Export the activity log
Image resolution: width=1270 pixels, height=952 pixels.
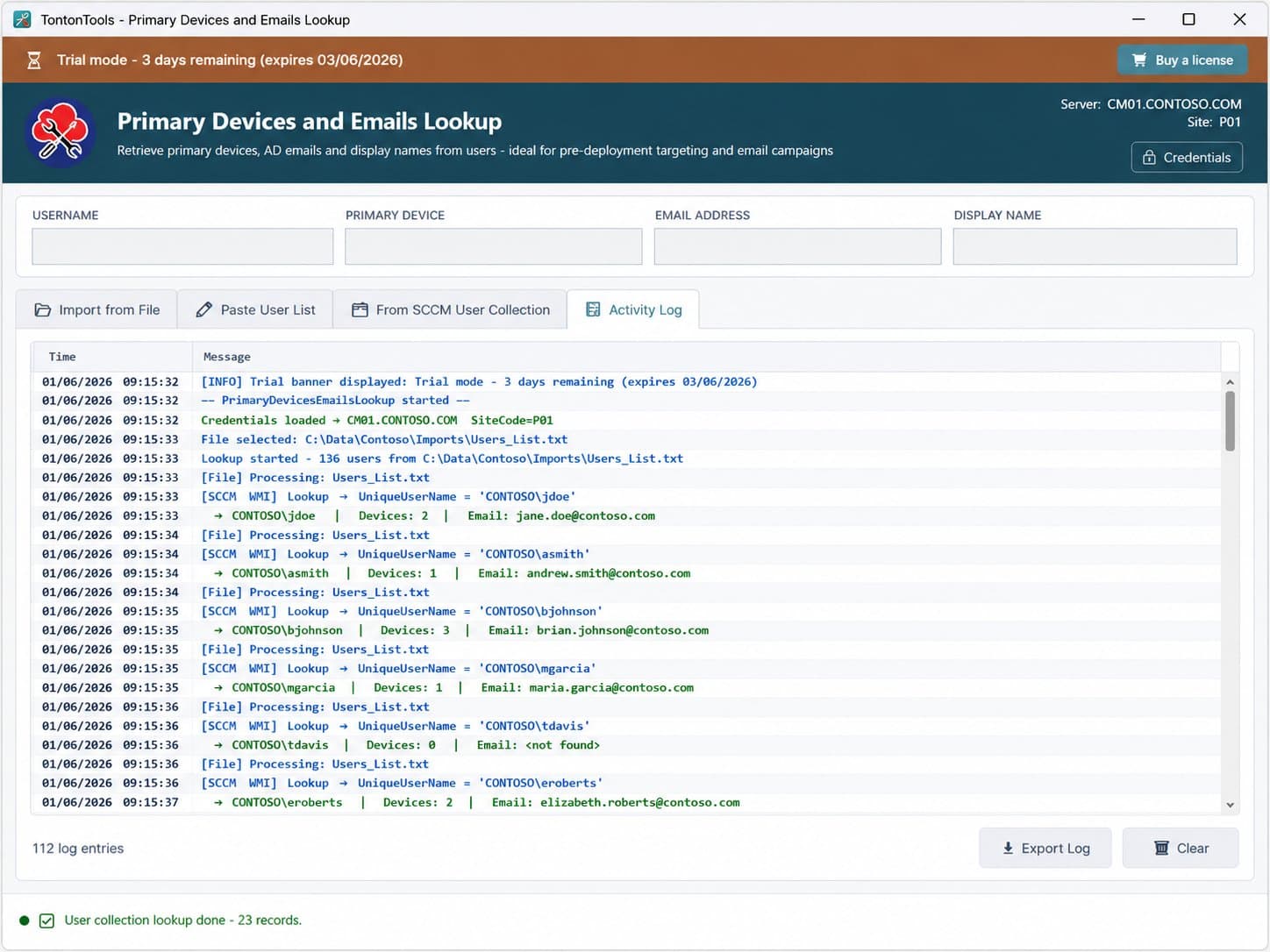[x=1045, y=848]
